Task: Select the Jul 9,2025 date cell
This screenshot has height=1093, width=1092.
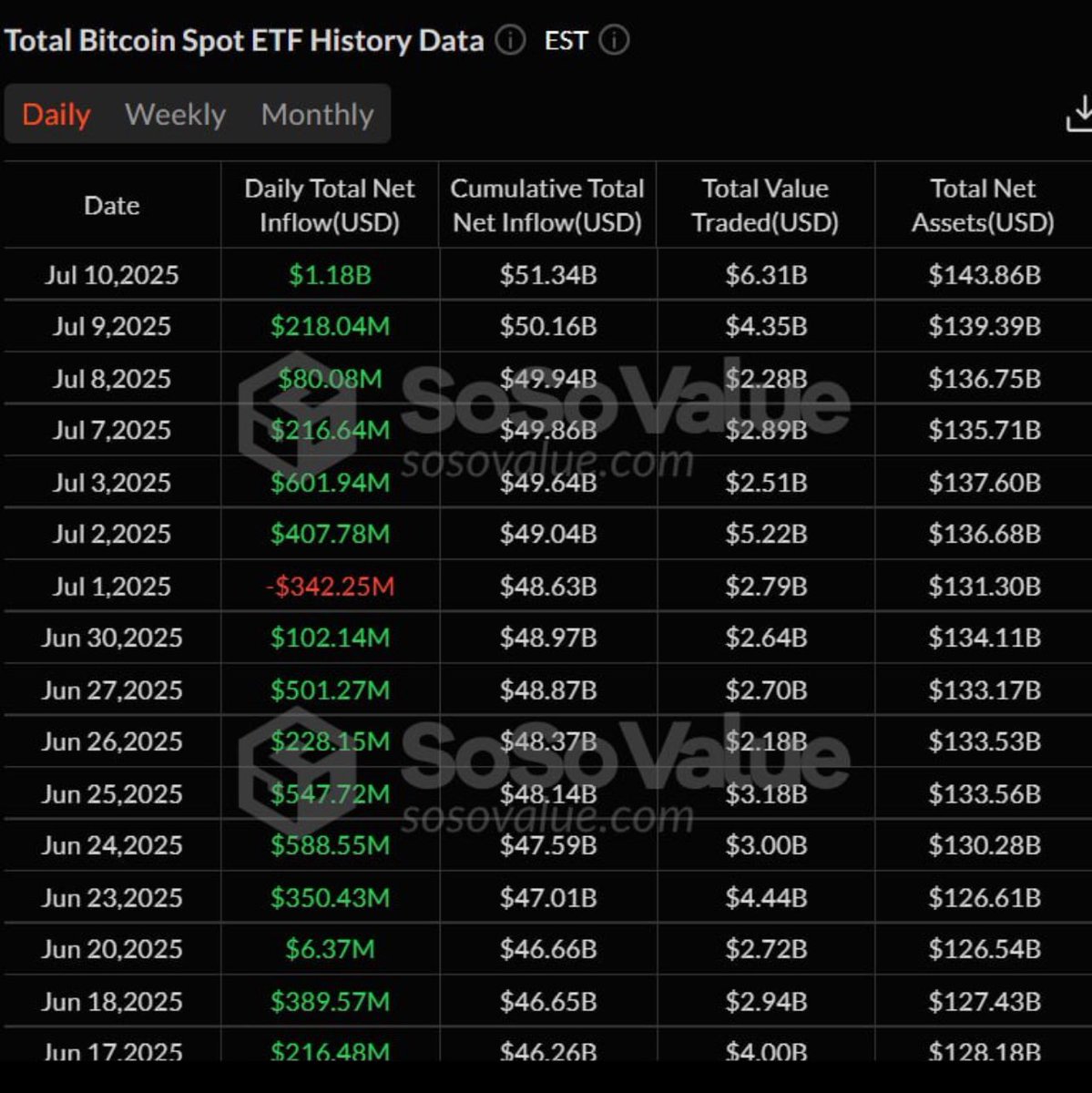Action: tap(112, 327)
